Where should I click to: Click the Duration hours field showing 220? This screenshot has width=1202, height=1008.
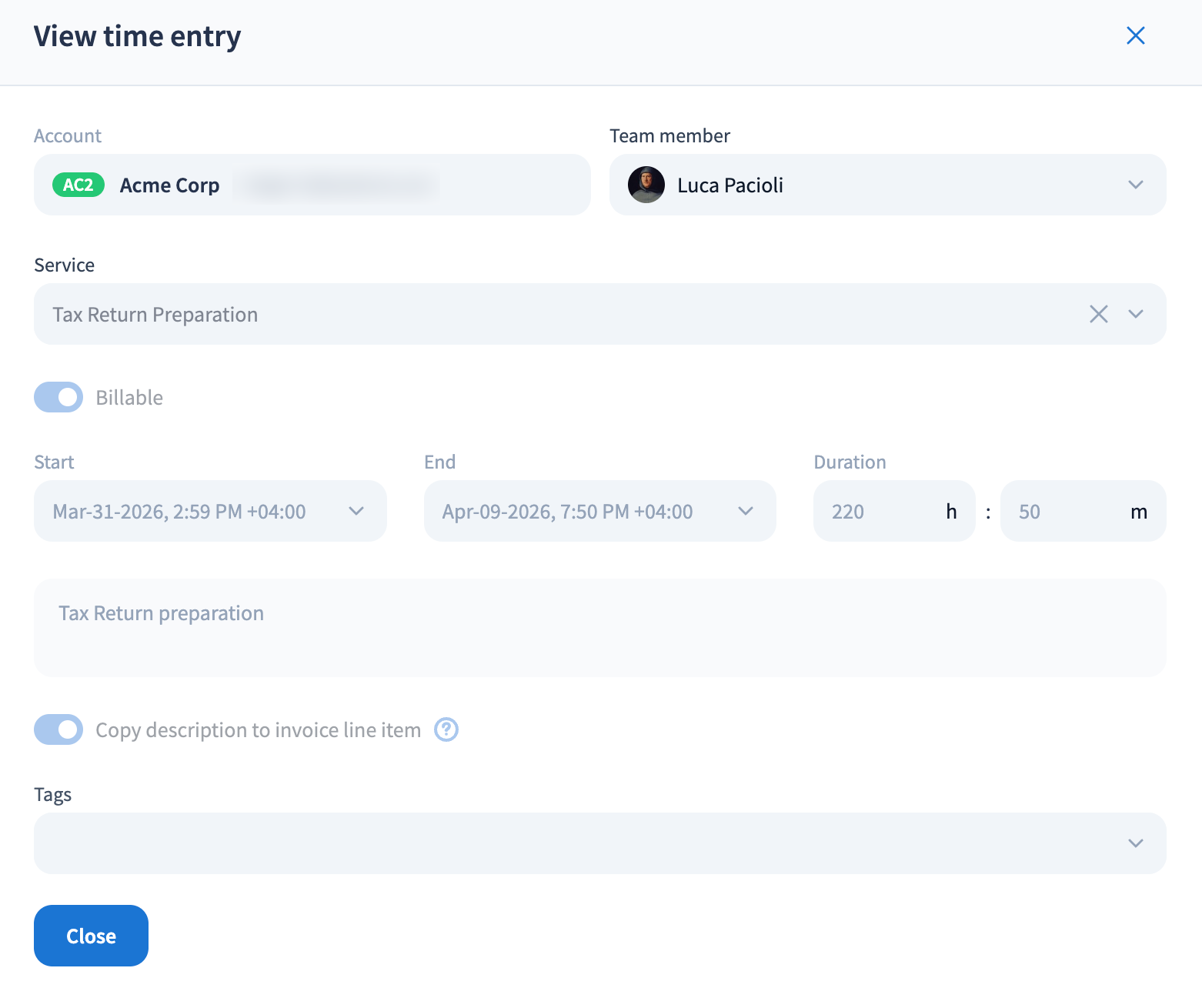click(x=877, y=512)
